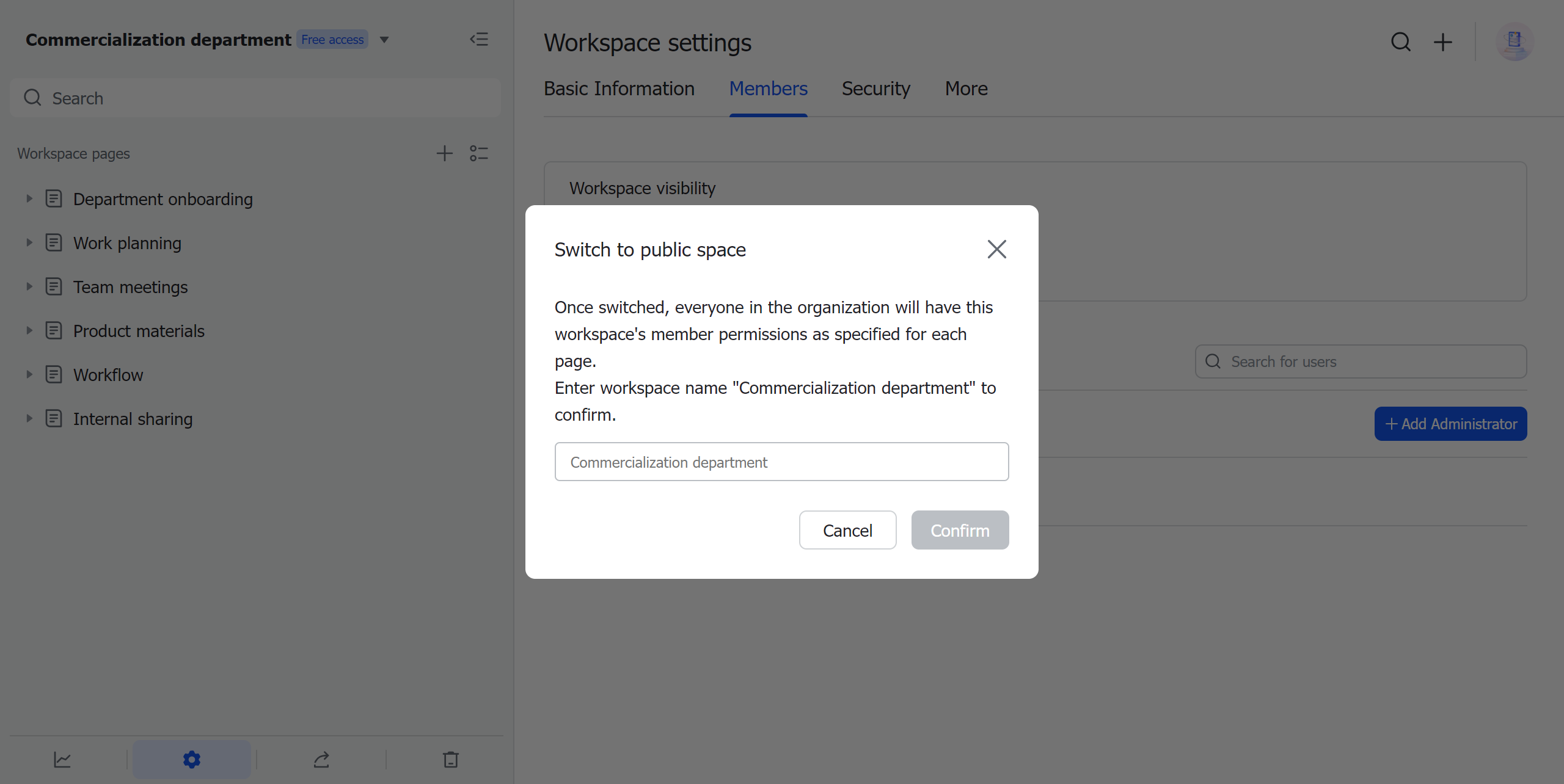Add a new workspace page with plus icon
This screenshot has height=784, width=1564.
click(x=445, y=153)
